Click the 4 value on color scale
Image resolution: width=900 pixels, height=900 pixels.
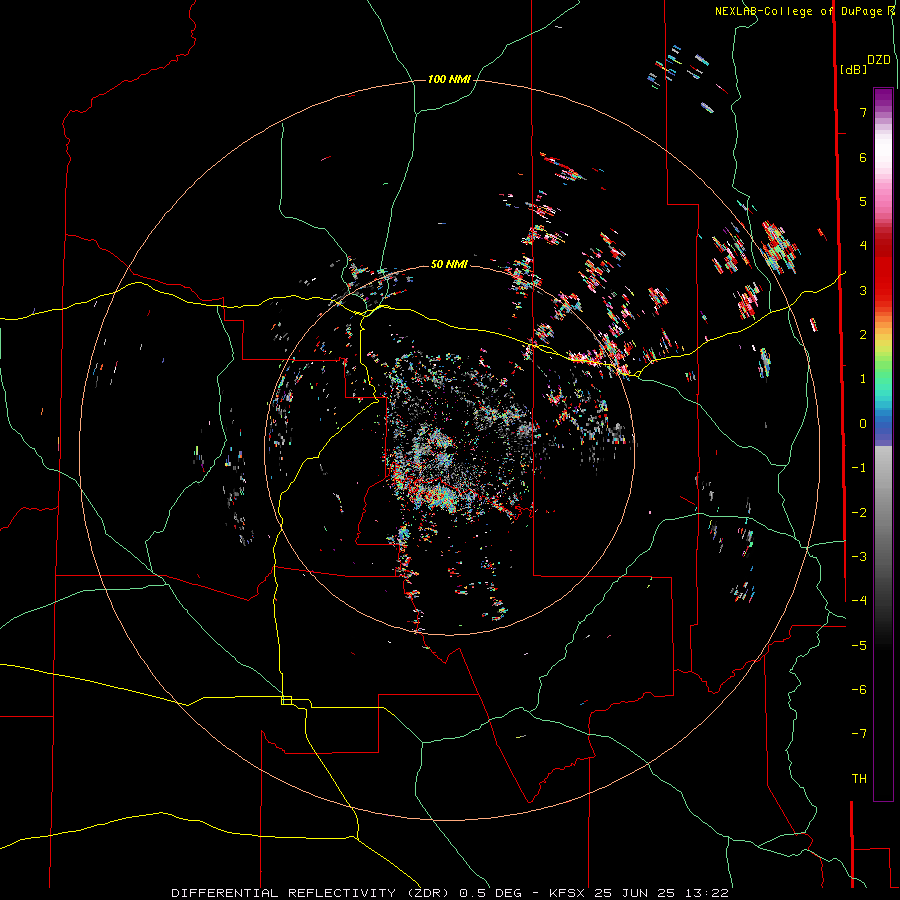tap(863, 246)
